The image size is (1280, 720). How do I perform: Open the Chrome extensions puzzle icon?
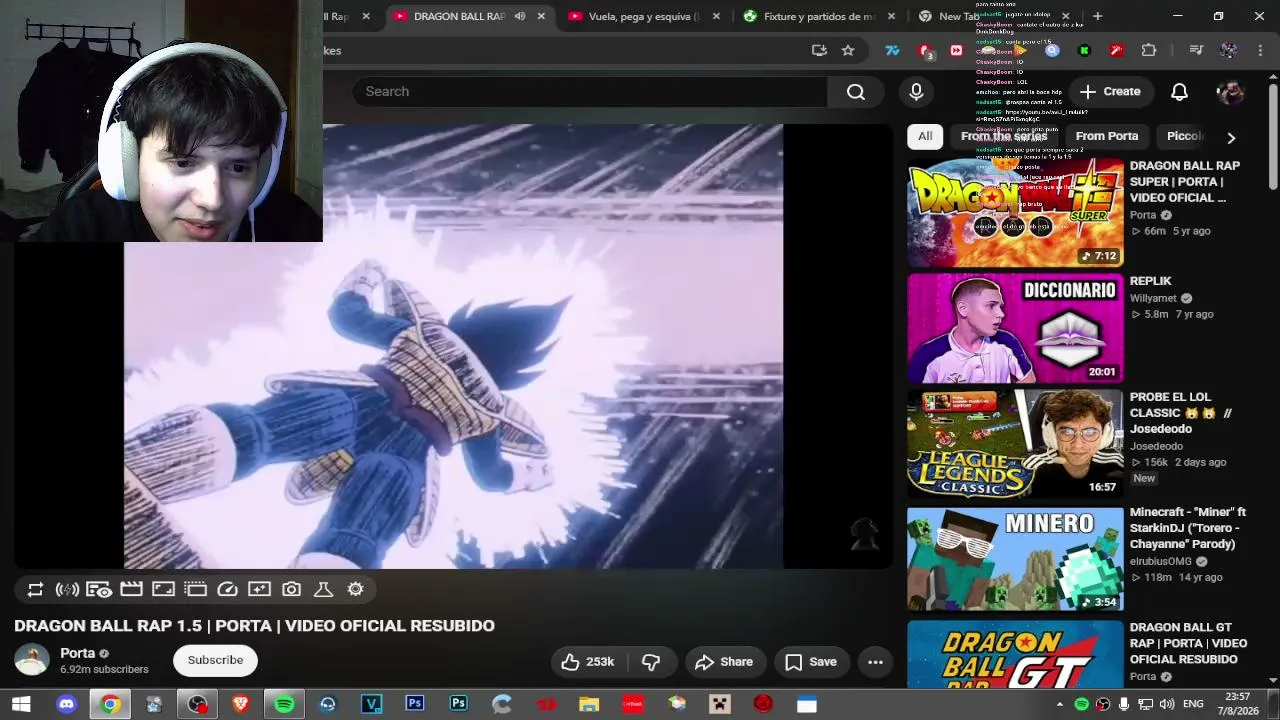(x=1149, y=50)
